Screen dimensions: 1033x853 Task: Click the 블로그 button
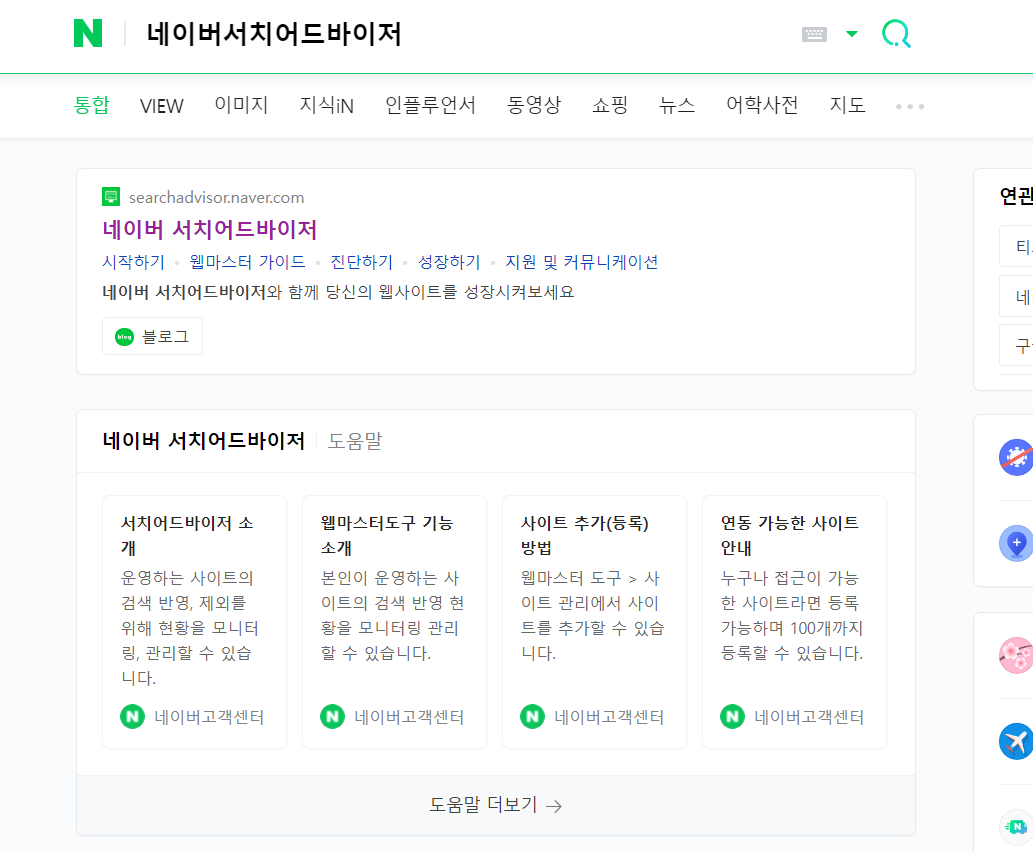pos(152,337)
